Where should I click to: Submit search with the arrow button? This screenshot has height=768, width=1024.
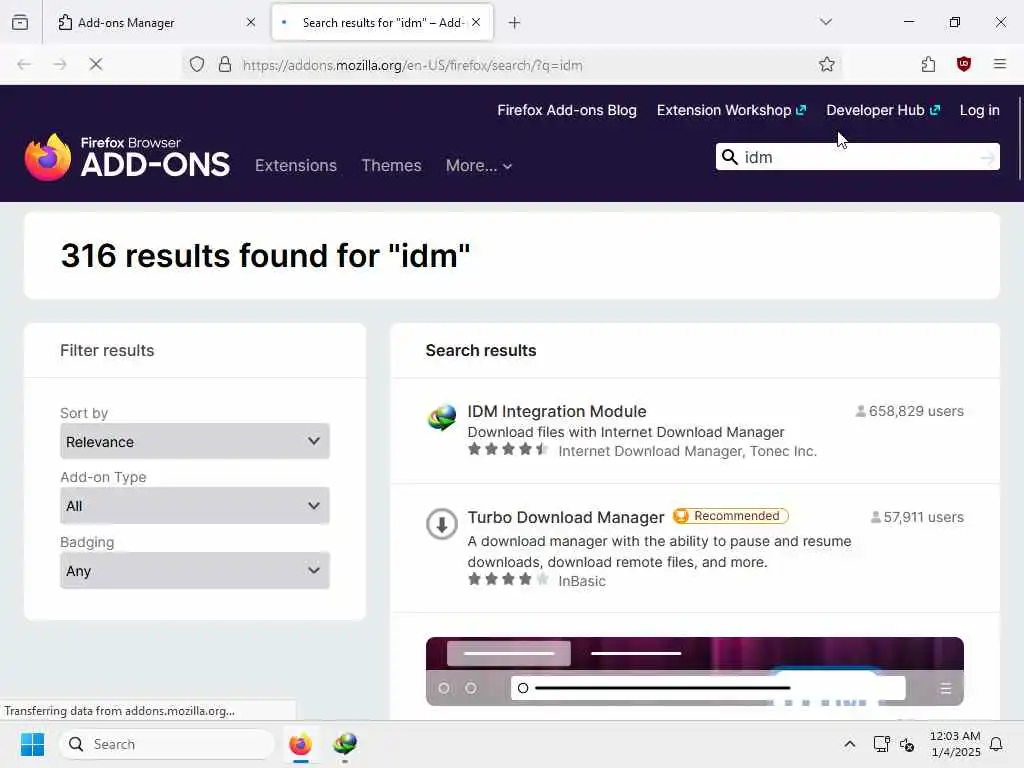click(987, 157)
